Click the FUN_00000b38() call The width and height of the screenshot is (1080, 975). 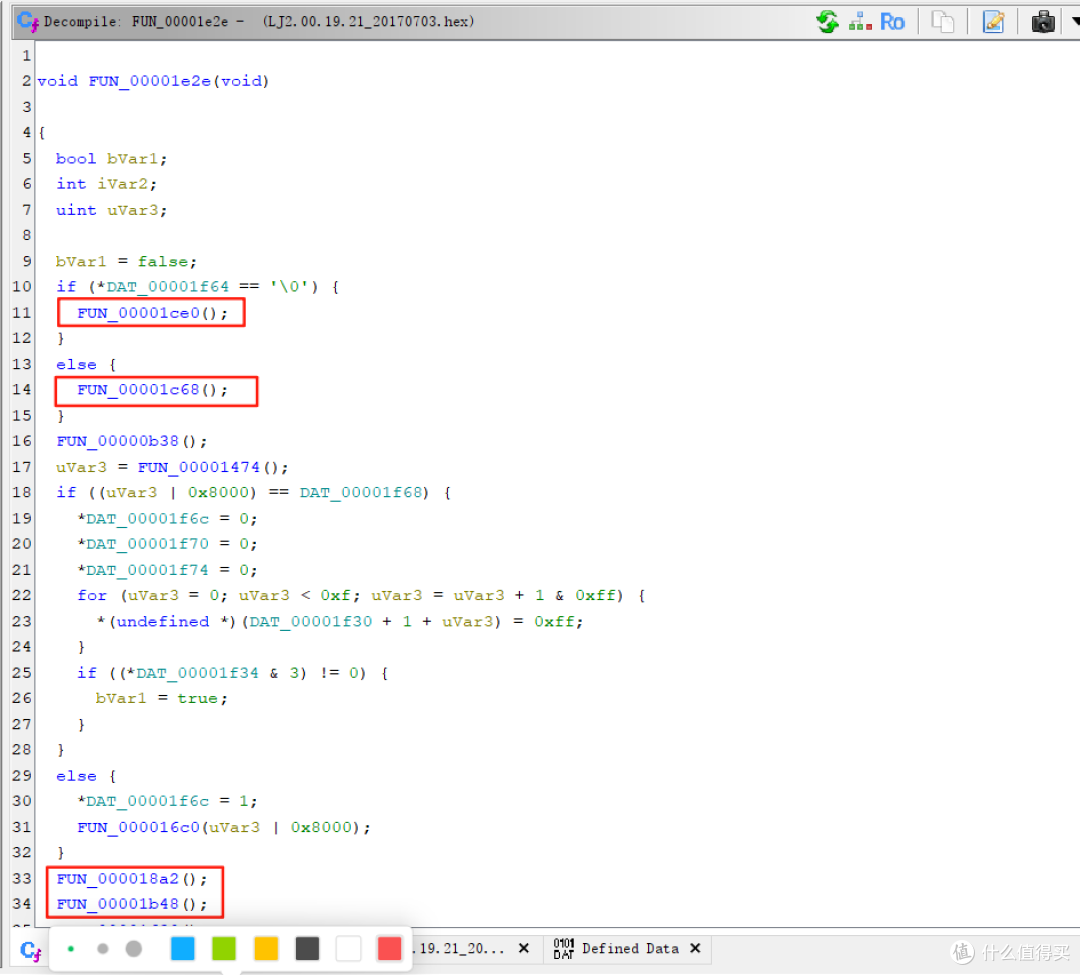click(x=132, y=441)
